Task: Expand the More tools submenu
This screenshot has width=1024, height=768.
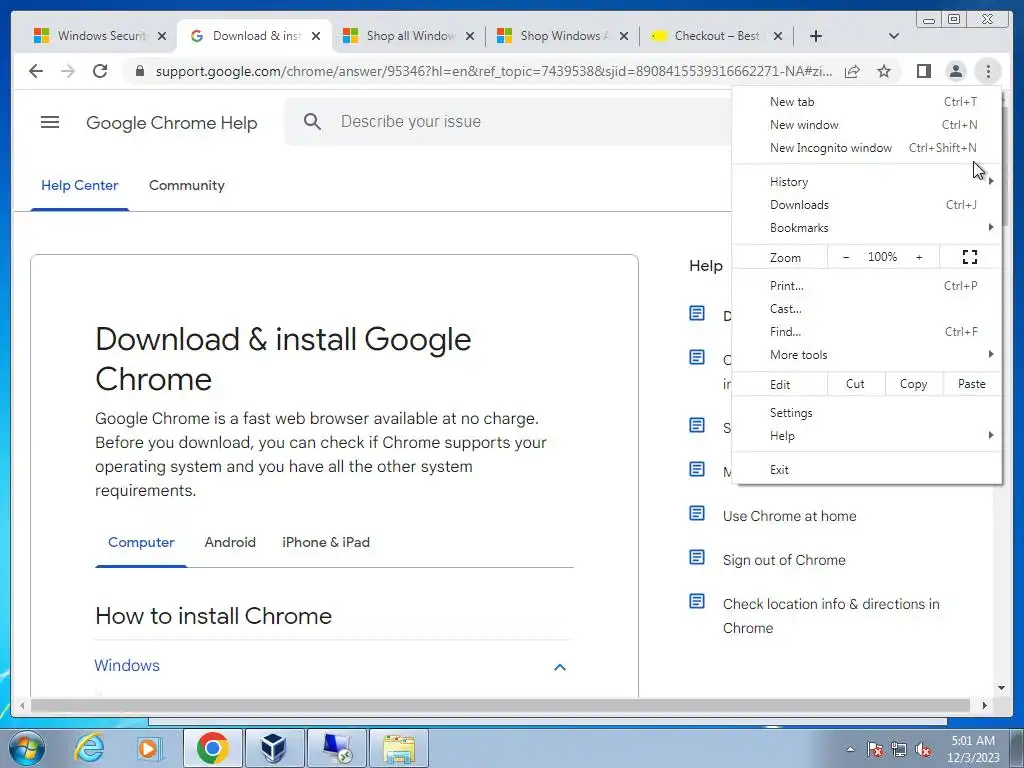Action: (x=867, y=355)
